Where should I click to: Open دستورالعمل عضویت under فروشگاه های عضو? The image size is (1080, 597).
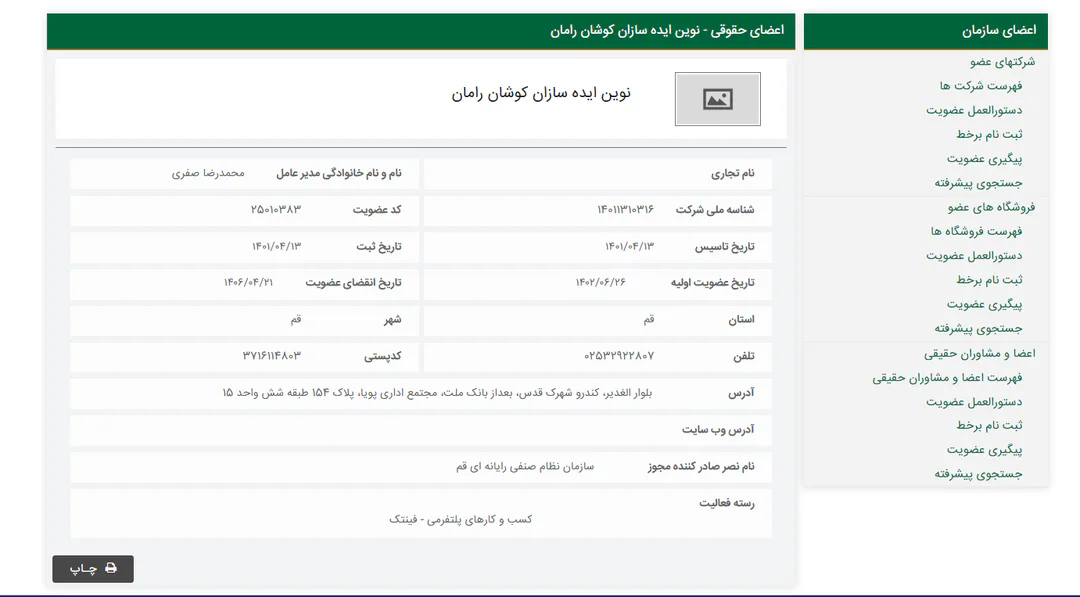coord(974,255)
